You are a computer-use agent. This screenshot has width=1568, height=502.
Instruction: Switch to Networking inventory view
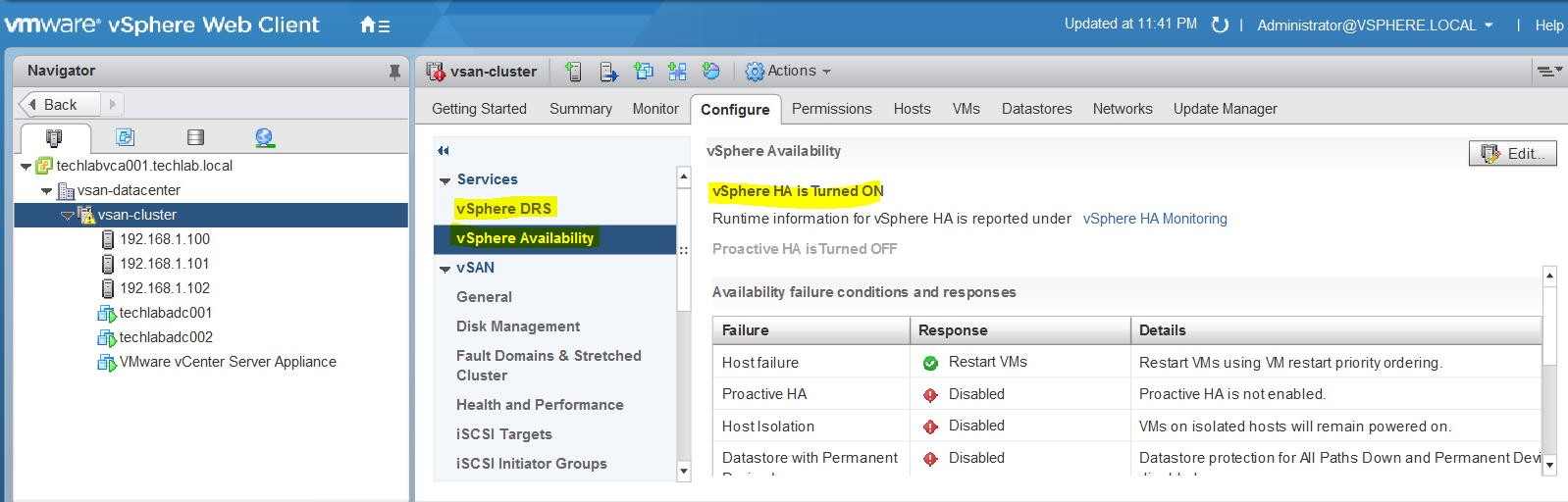click(x=265, y=137)
